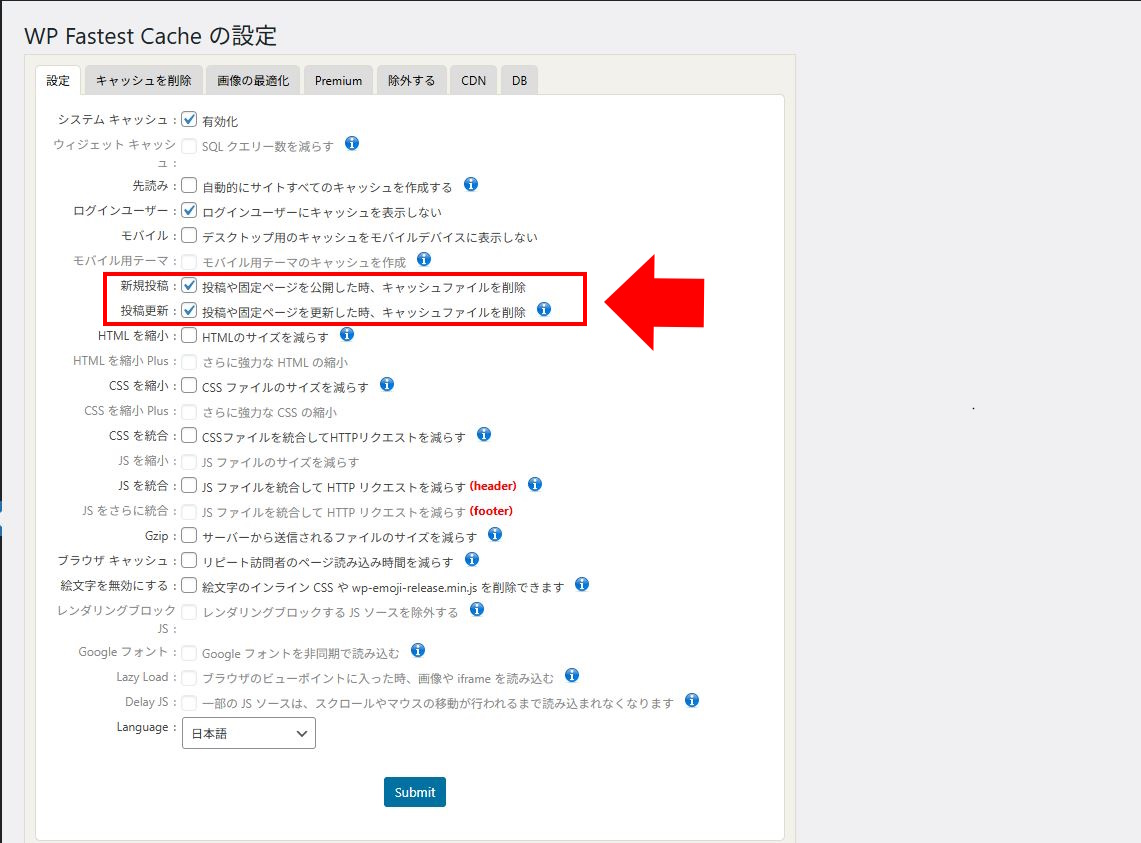Viewport: 1141px width, 843px height.
Task: Open Gzip info icon
Action: click(495, 534)
